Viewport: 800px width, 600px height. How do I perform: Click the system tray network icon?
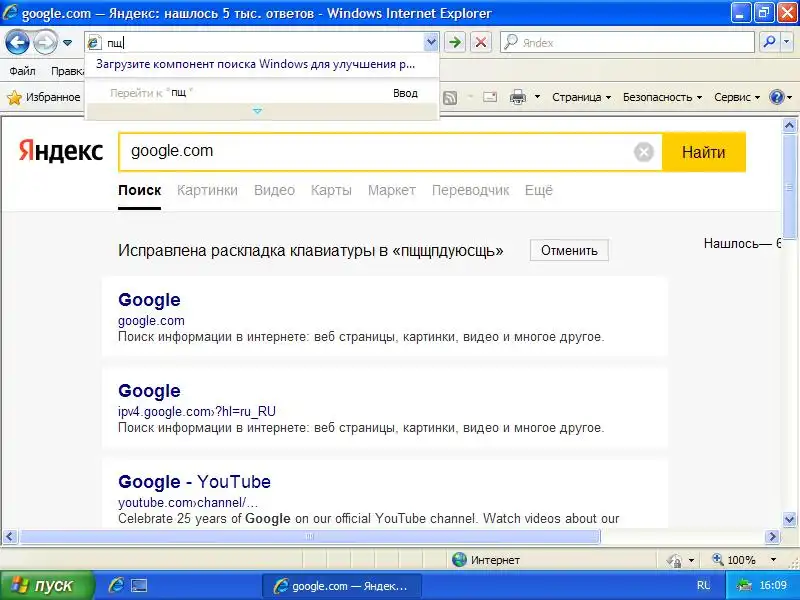click(744, 585)
